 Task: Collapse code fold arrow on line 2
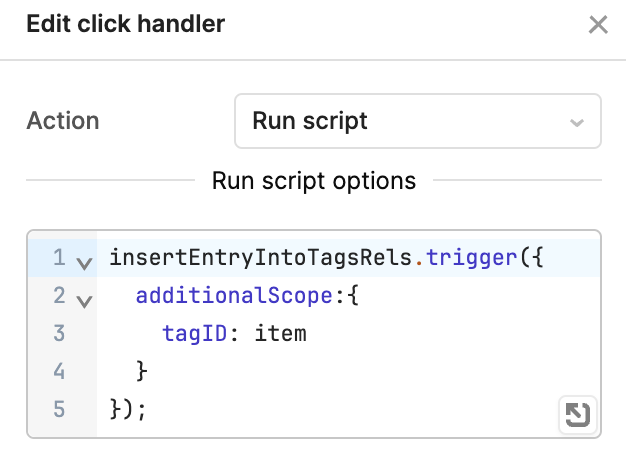pyautogui.click(x=84, y=301)
